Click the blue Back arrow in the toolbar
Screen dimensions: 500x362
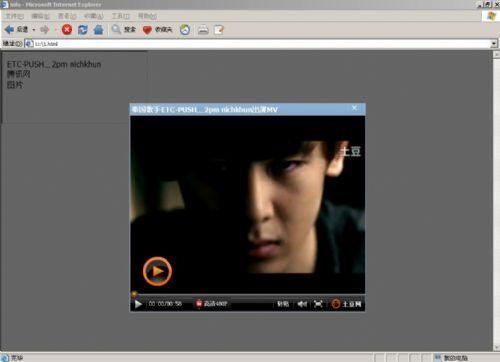point(9,30)
